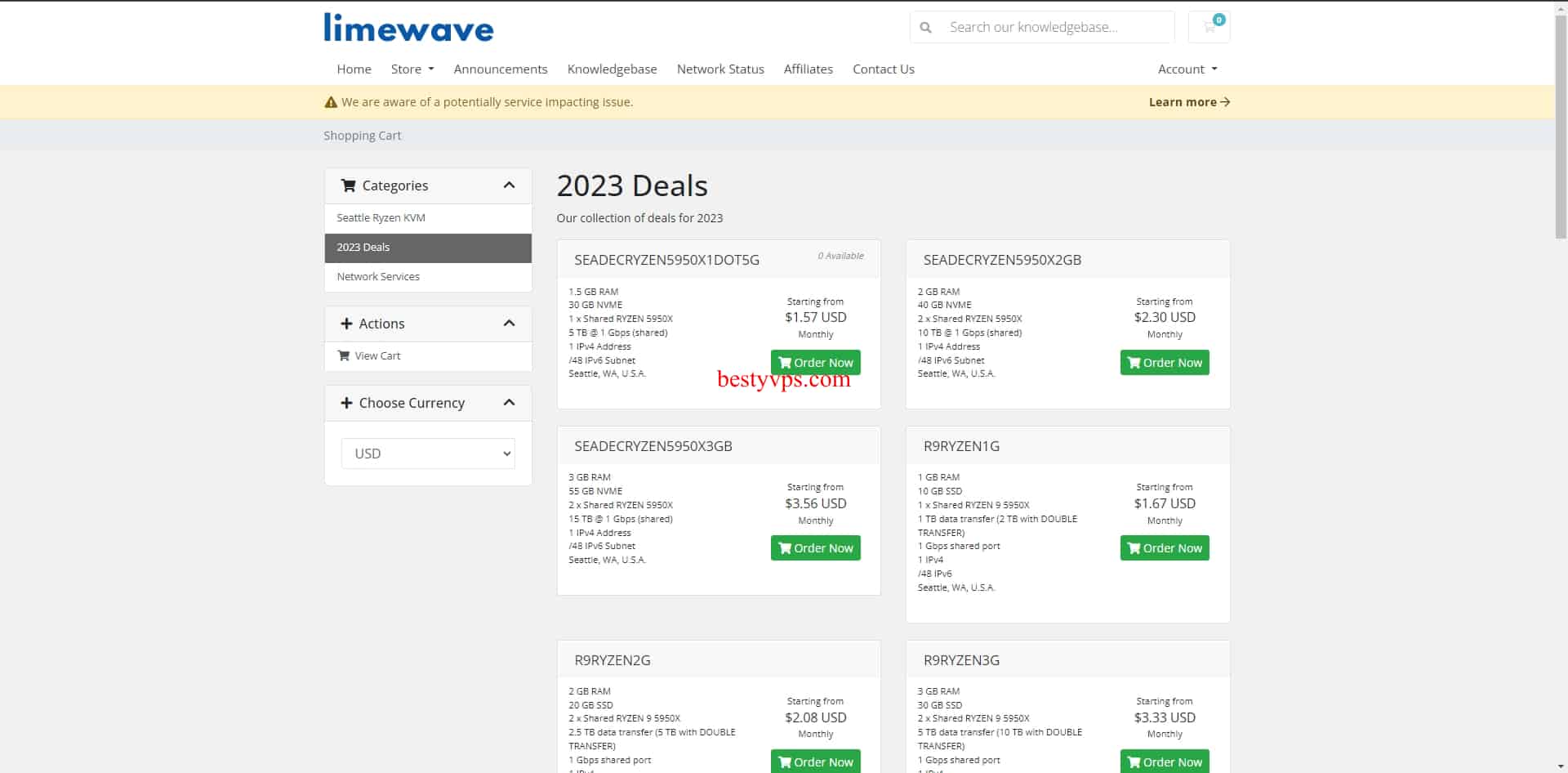Follow the Learn more link in banner
The height and width of the screenshot is (773, 1568).
(x=1188, y=102)
